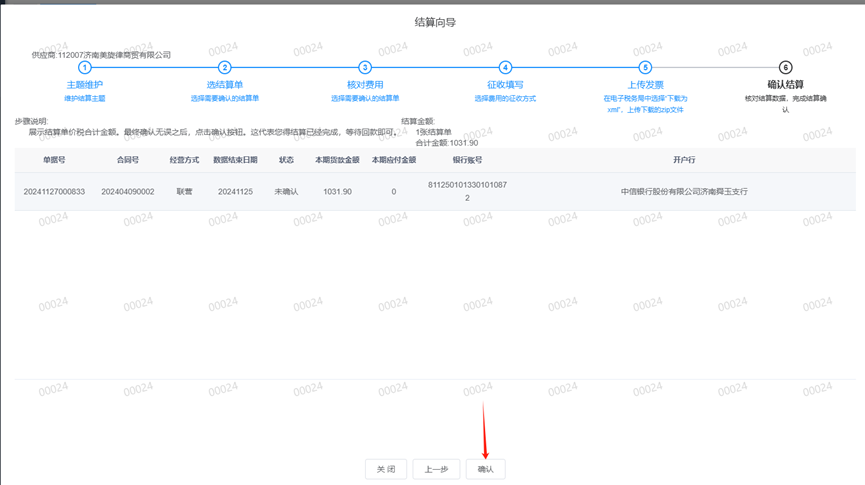Click the 确认 button
865x485 pixels.
coord(485,469)
